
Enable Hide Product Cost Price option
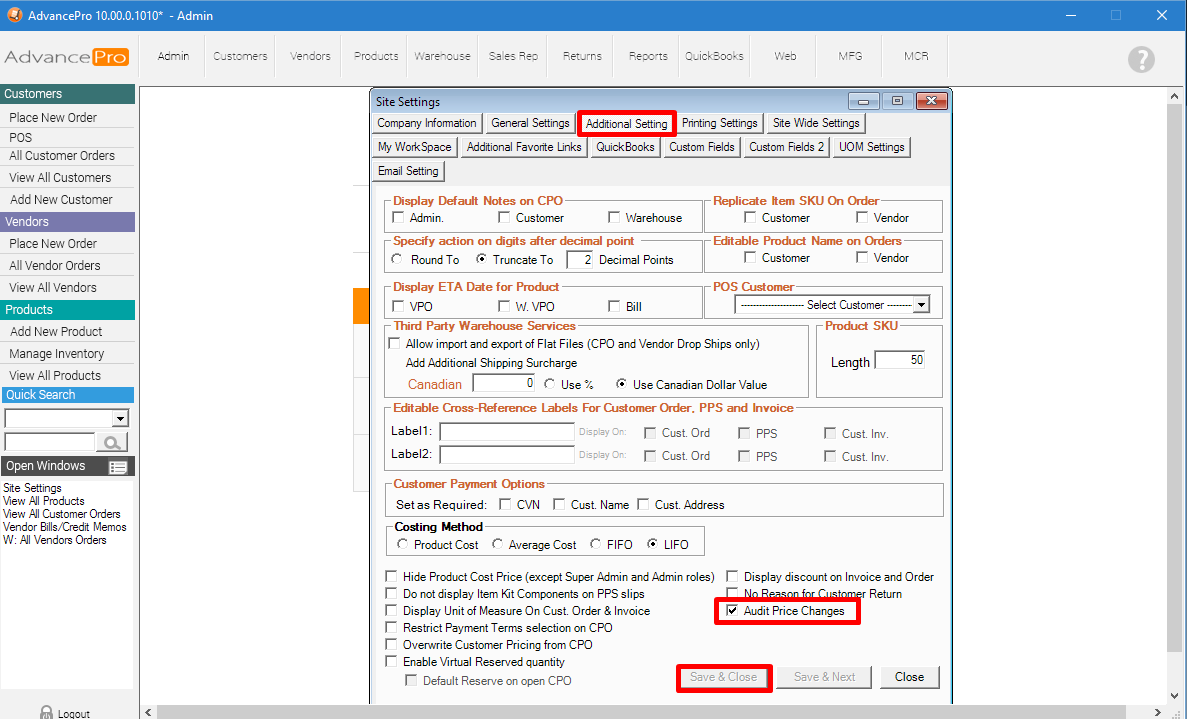[x=392, y=577]
